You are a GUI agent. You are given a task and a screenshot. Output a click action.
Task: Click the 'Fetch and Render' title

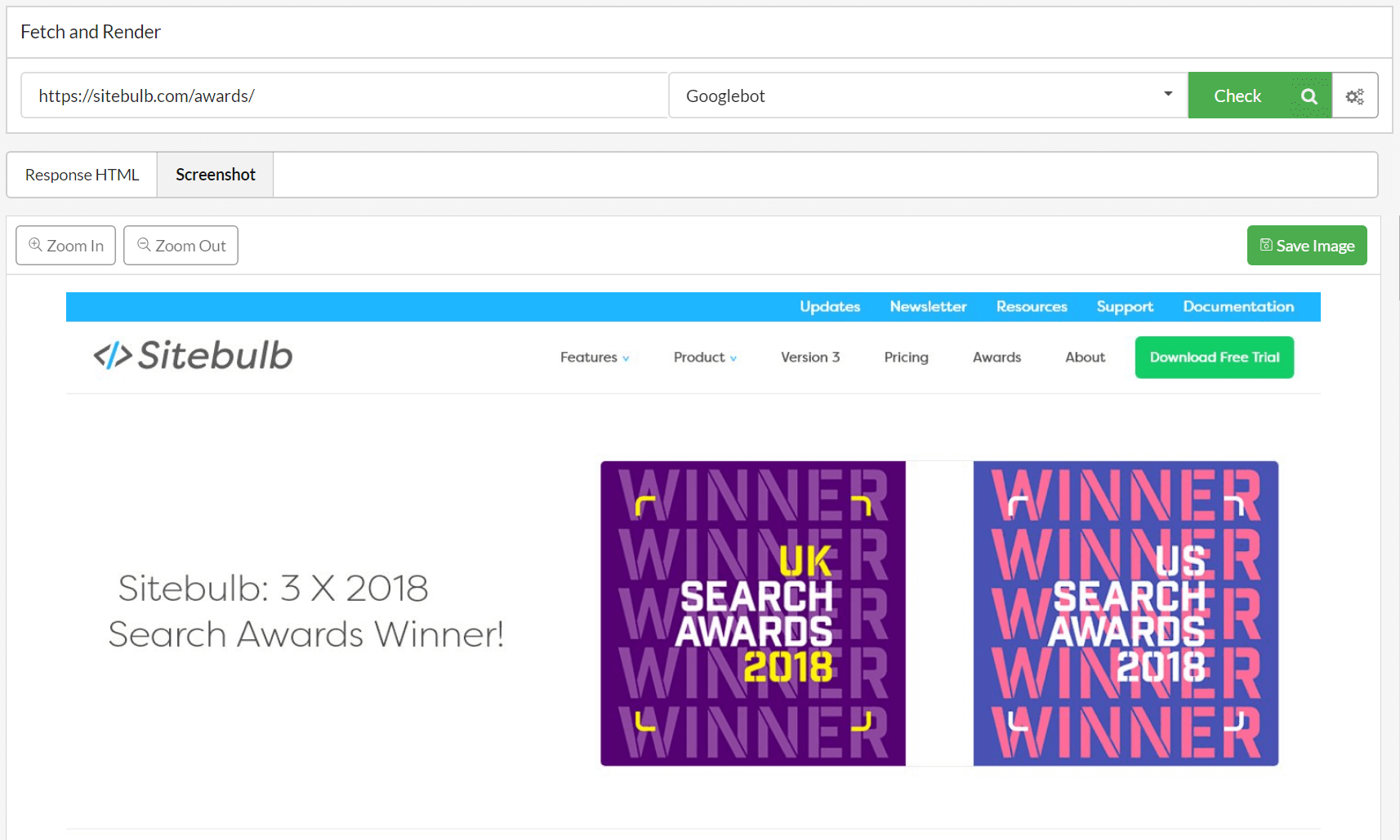pos(91,32)
